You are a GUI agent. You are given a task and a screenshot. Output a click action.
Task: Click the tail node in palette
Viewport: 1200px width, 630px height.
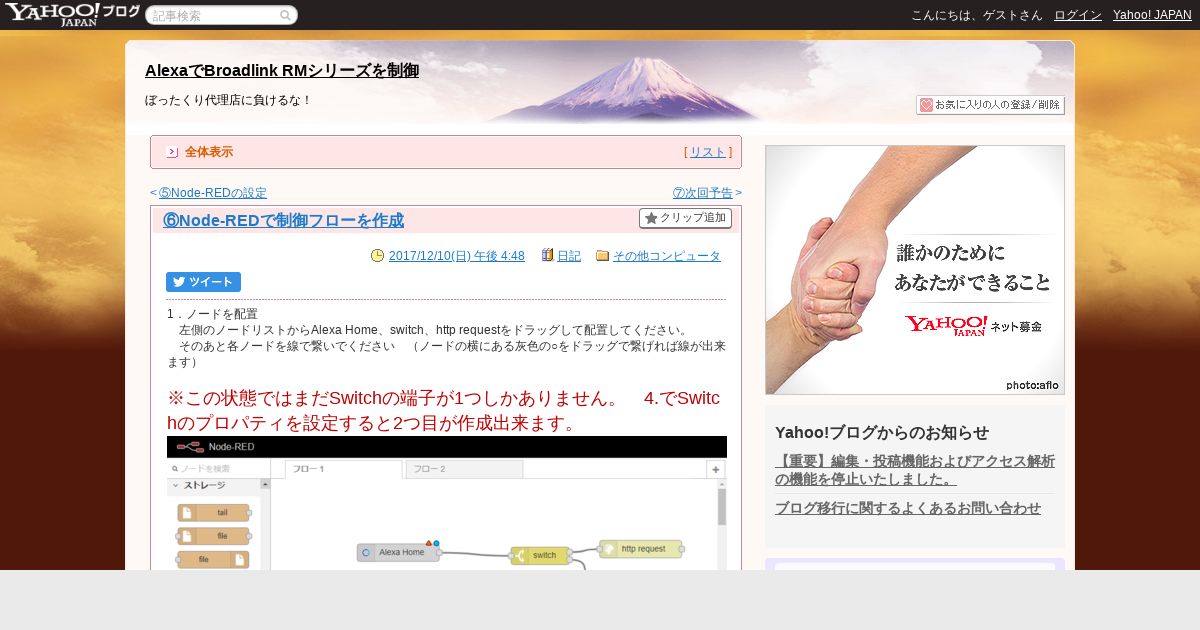click(x=214, y=512)
